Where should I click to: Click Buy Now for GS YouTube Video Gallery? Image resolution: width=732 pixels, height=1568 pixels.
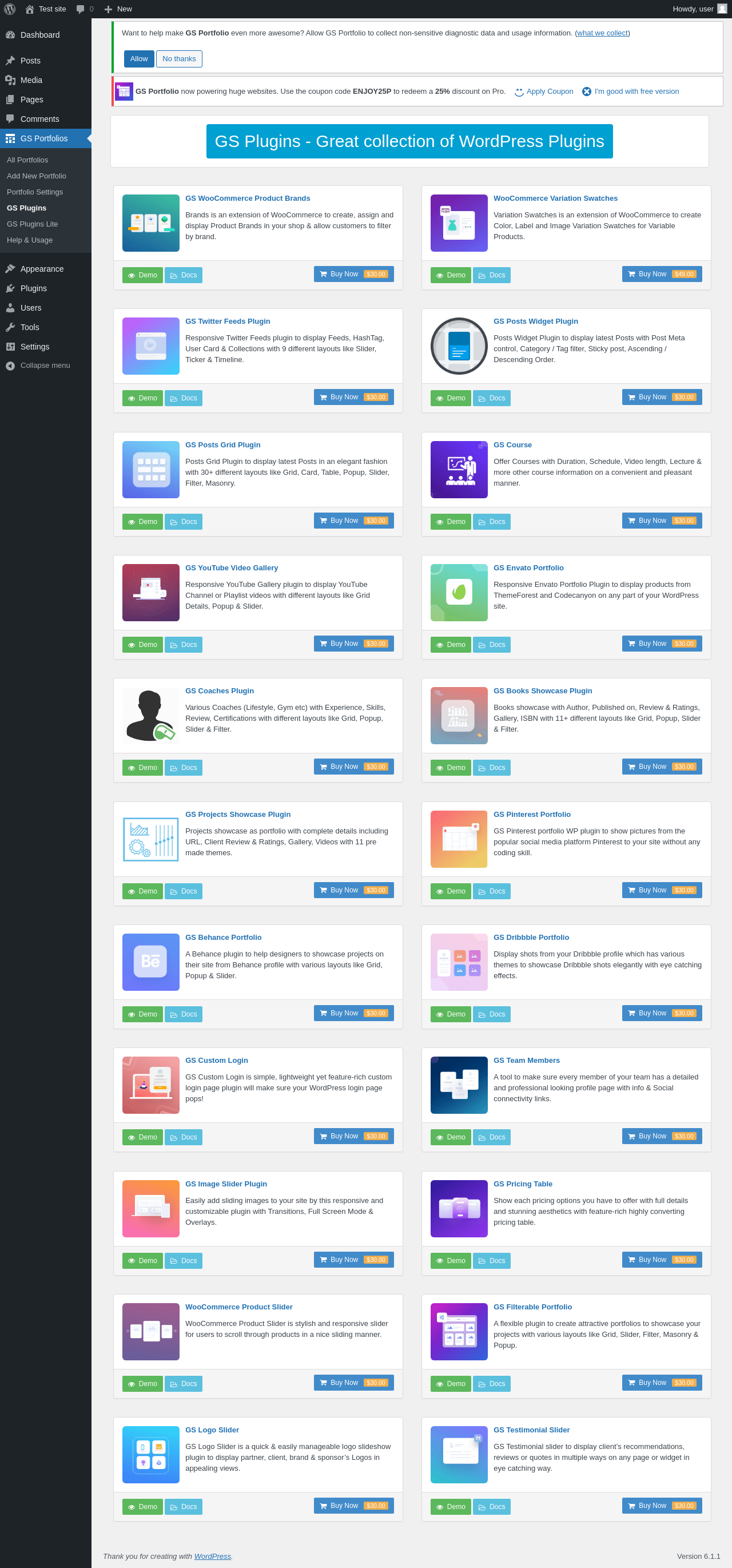[353, 644]
